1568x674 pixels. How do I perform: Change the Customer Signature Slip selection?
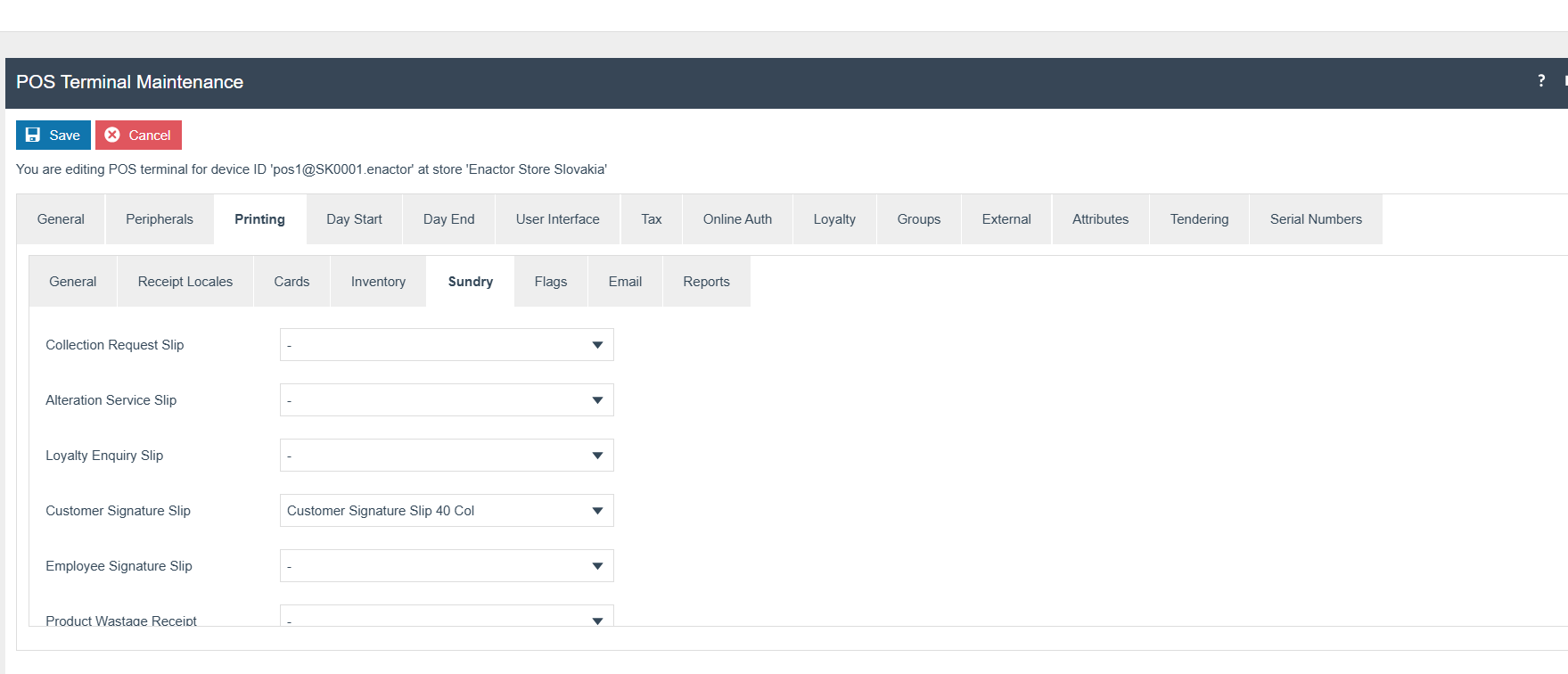[x=447, y=511]
